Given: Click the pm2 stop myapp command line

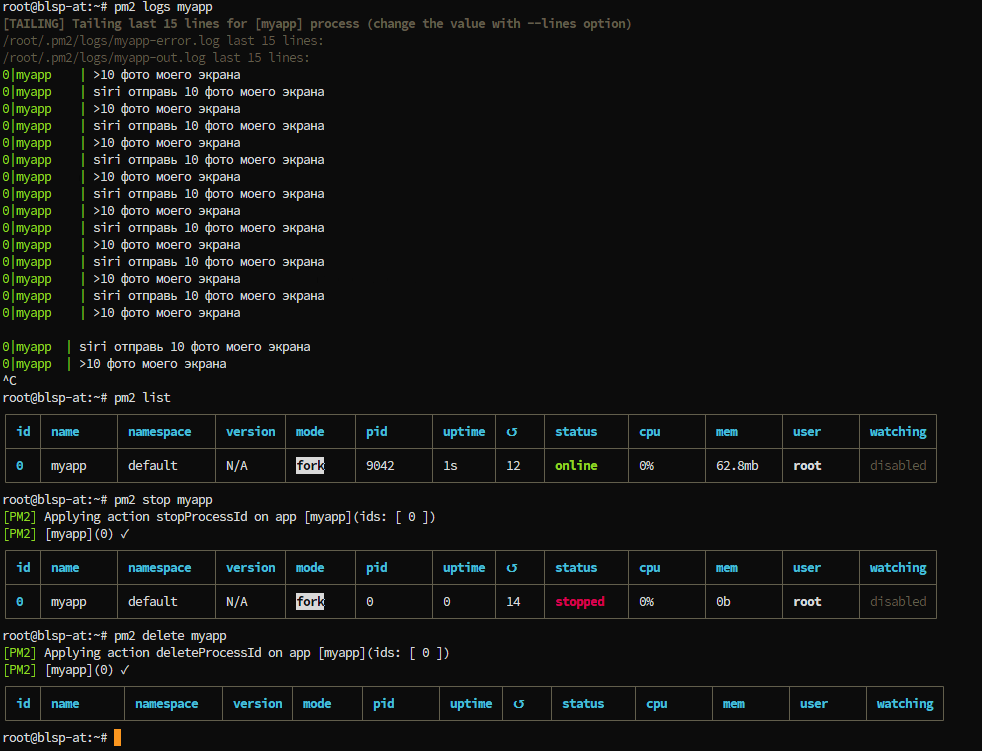Looking at the screenshot, I should [108, 500].
